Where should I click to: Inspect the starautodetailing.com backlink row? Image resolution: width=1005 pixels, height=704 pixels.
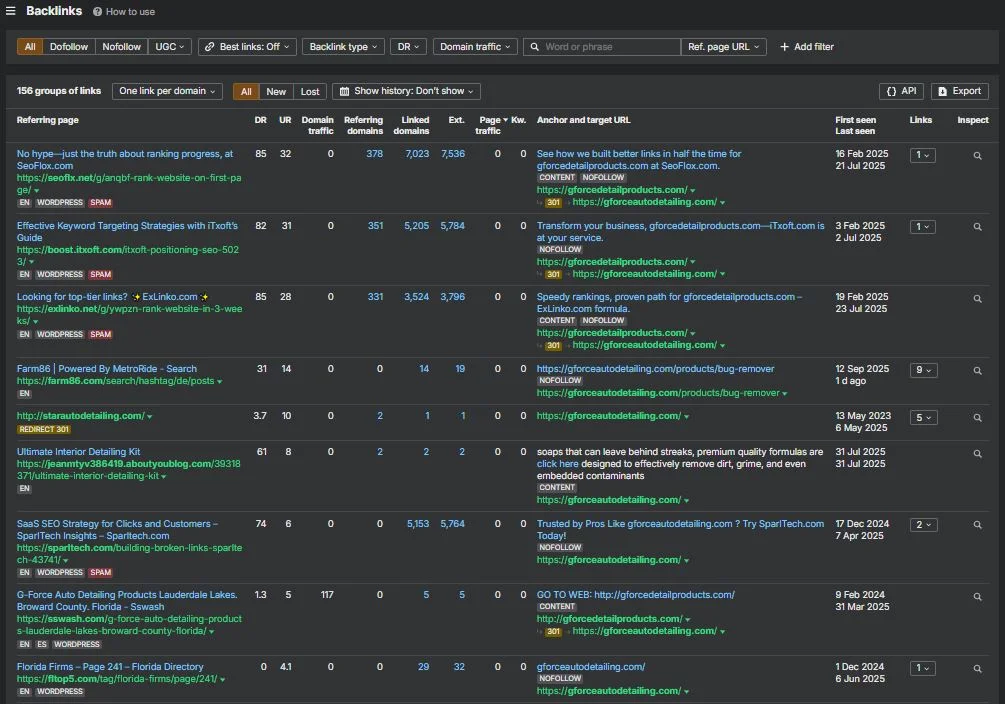tap(977, 417)
